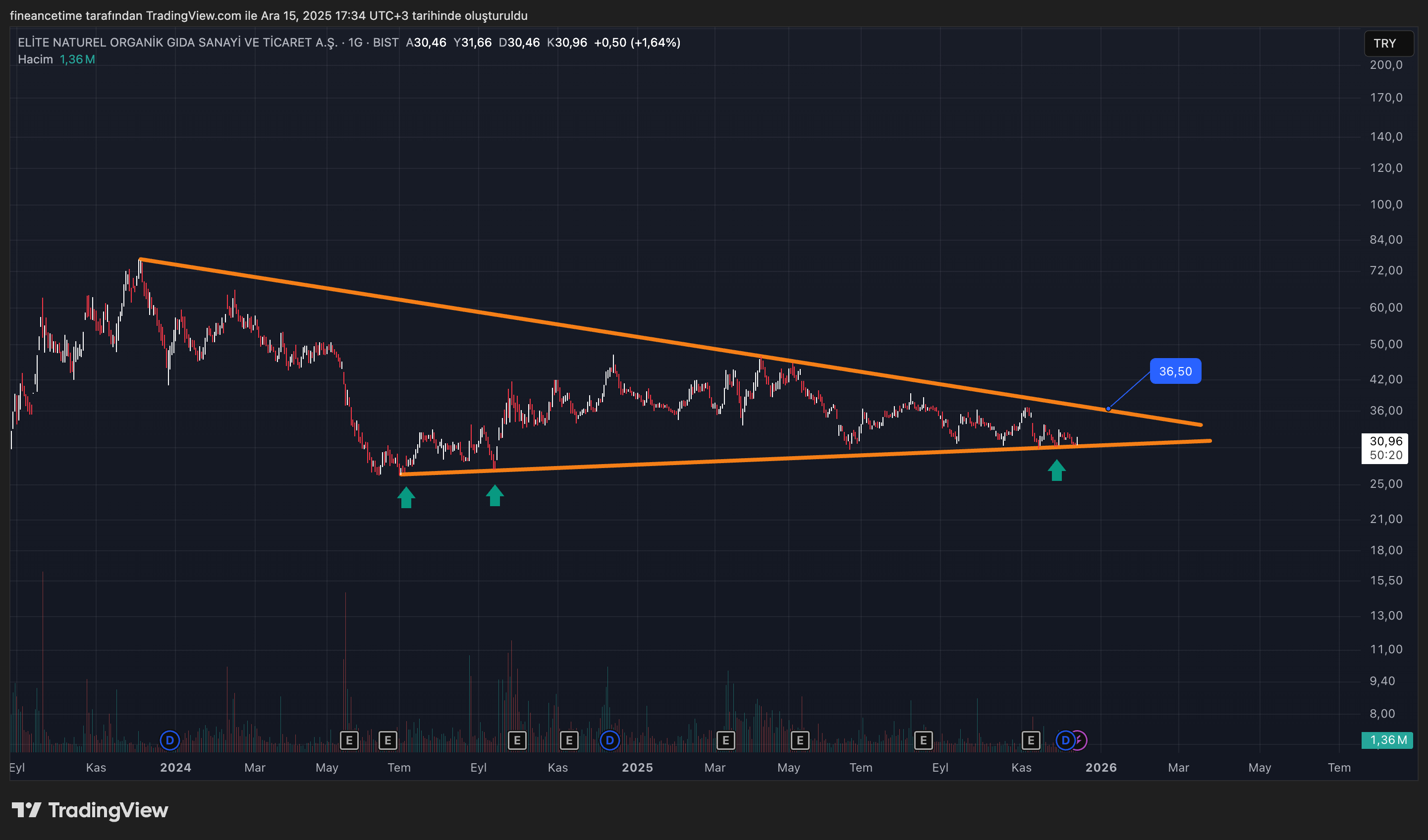Screen dimensions: 1428x840
Task: Click the 2025 label on time axis
Action: point(637,768)
